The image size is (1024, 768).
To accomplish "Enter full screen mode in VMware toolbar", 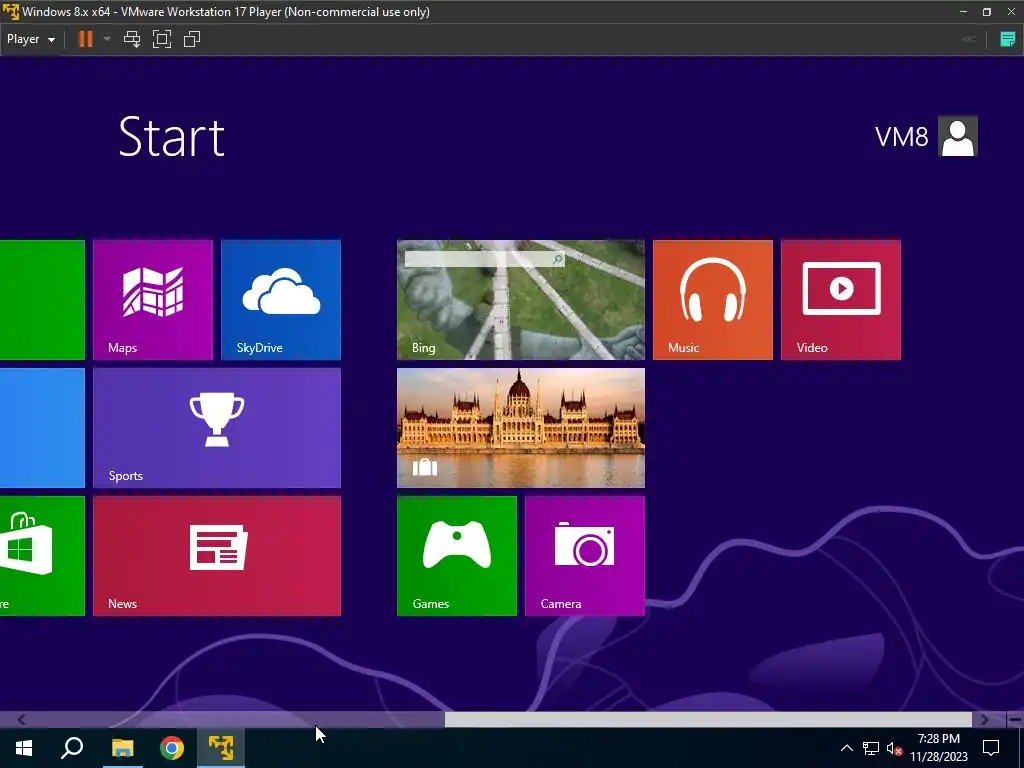I will 162,39.
